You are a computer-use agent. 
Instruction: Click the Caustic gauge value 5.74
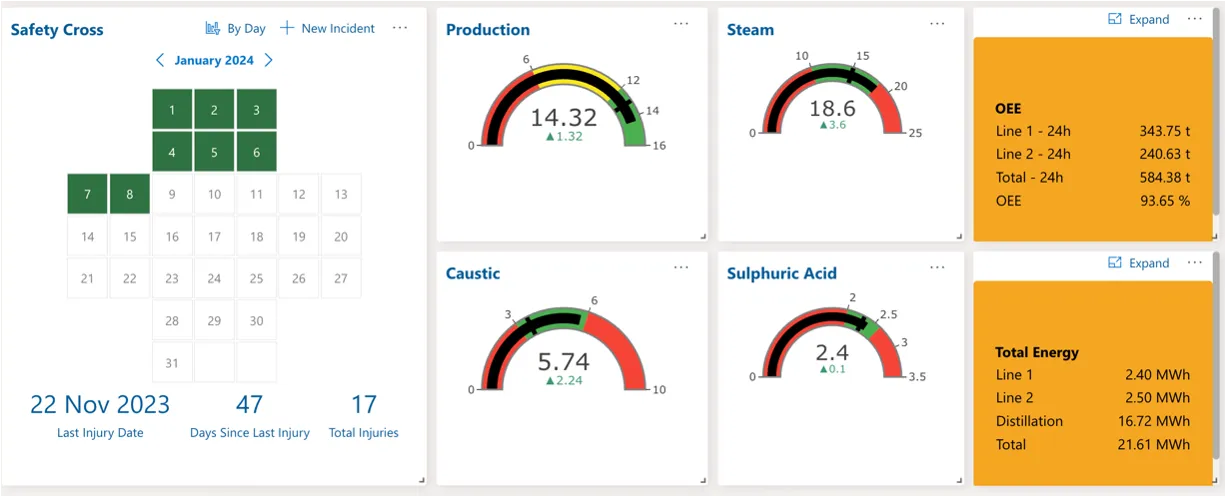point(564,362)
